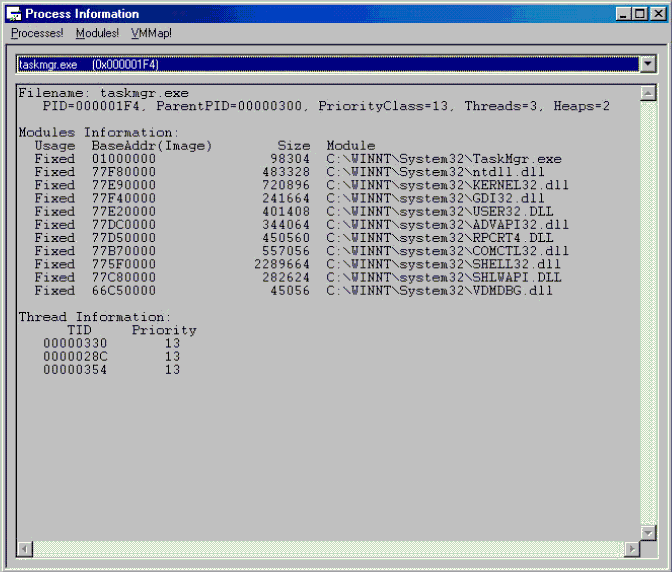Click thread ID 00000330
The image size is (672, 572).
click(75, 343)
